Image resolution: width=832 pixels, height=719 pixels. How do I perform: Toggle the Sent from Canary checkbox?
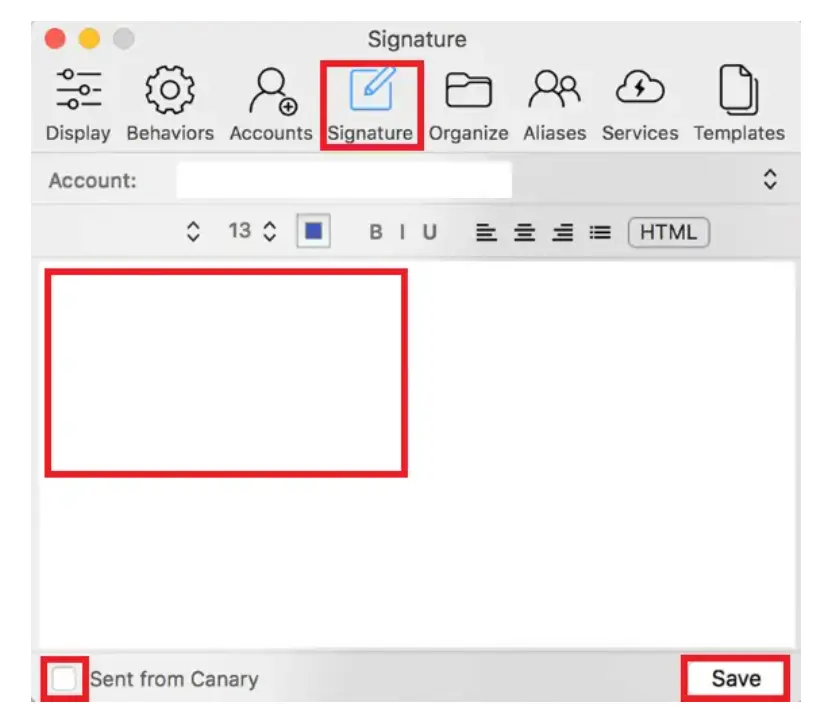64,679
